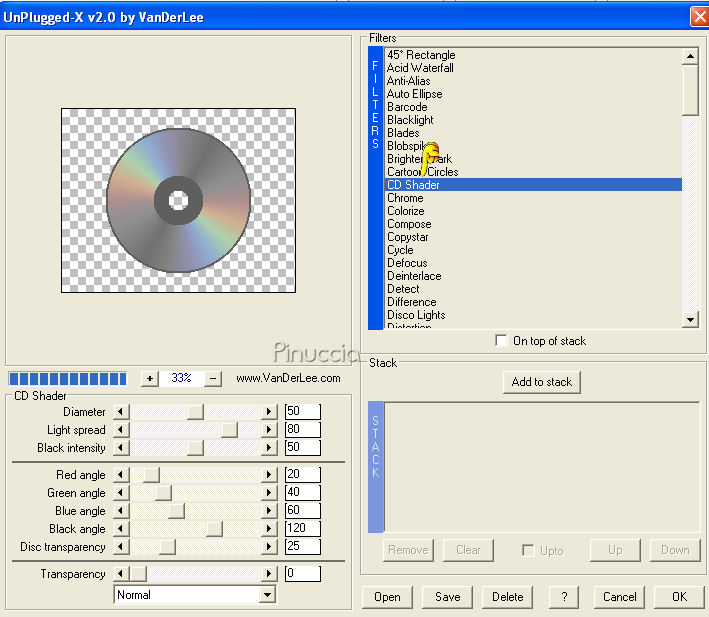Click the Light spread slider thumb
This screenshot has width=709, height=617.
pos(229,430)
